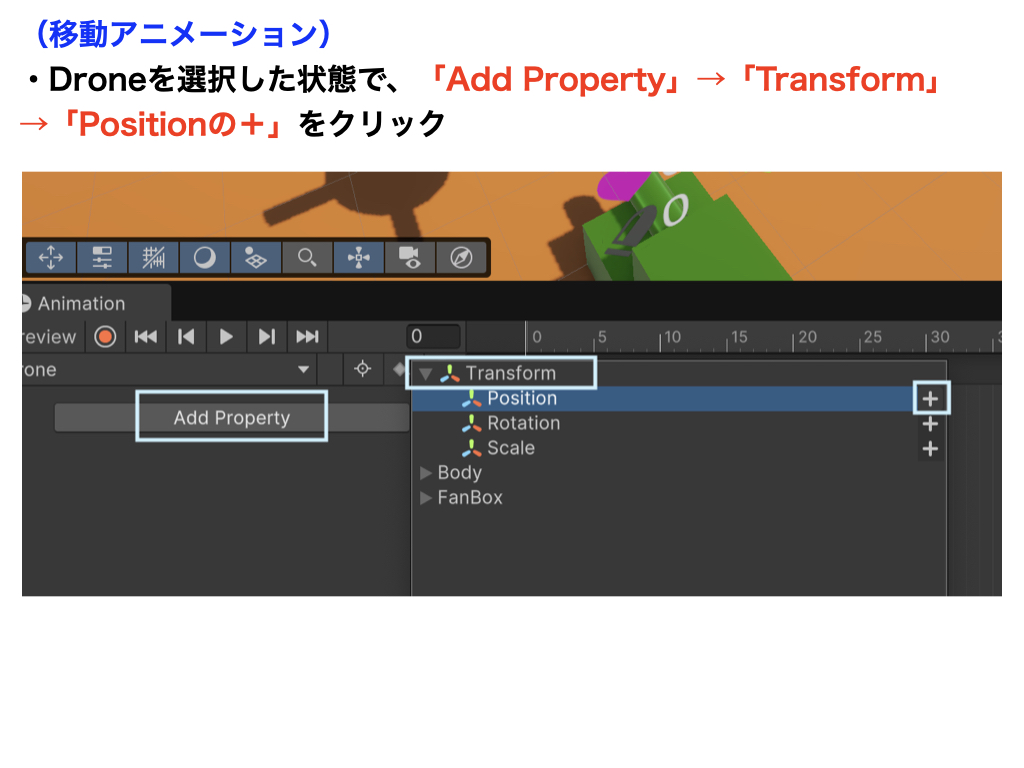Switch to the Animation tab
The width and height of the screenshot is (1024, 768).
(80, 304)
